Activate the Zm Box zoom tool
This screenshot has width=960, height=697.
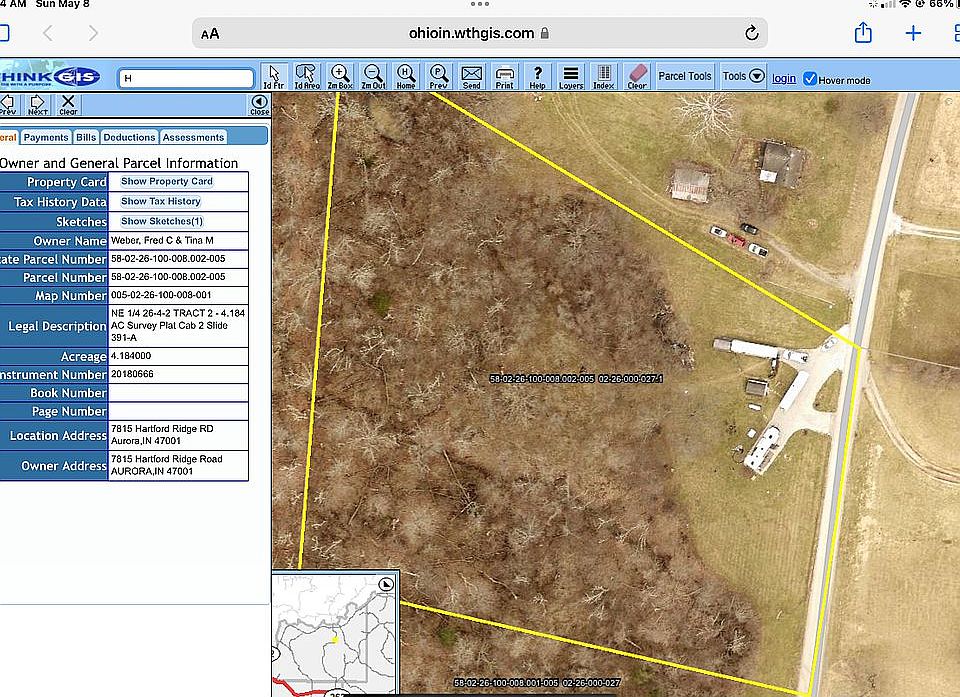[x=340, y=76]
